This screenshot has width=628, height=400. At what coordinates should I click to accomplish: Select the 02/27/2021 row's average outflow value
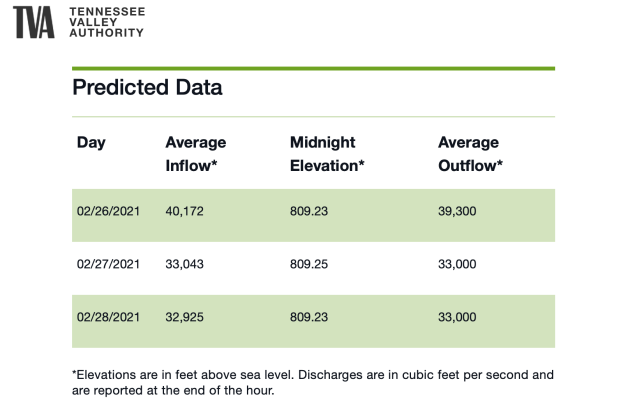click(x=459, y=265)
